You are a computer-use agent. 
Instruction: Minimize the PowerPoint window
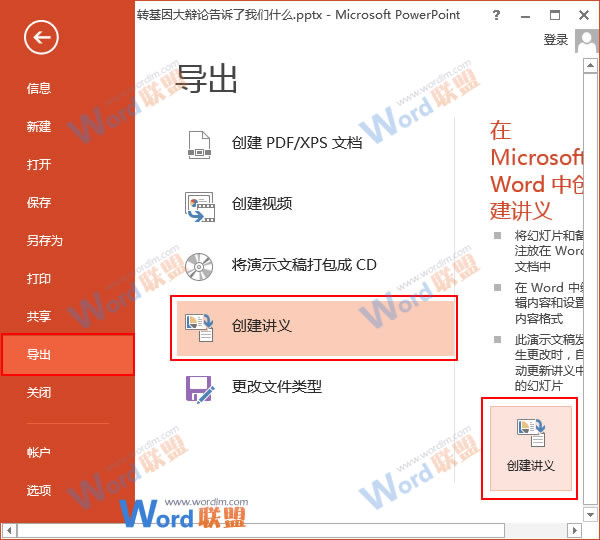click(525, 16)
